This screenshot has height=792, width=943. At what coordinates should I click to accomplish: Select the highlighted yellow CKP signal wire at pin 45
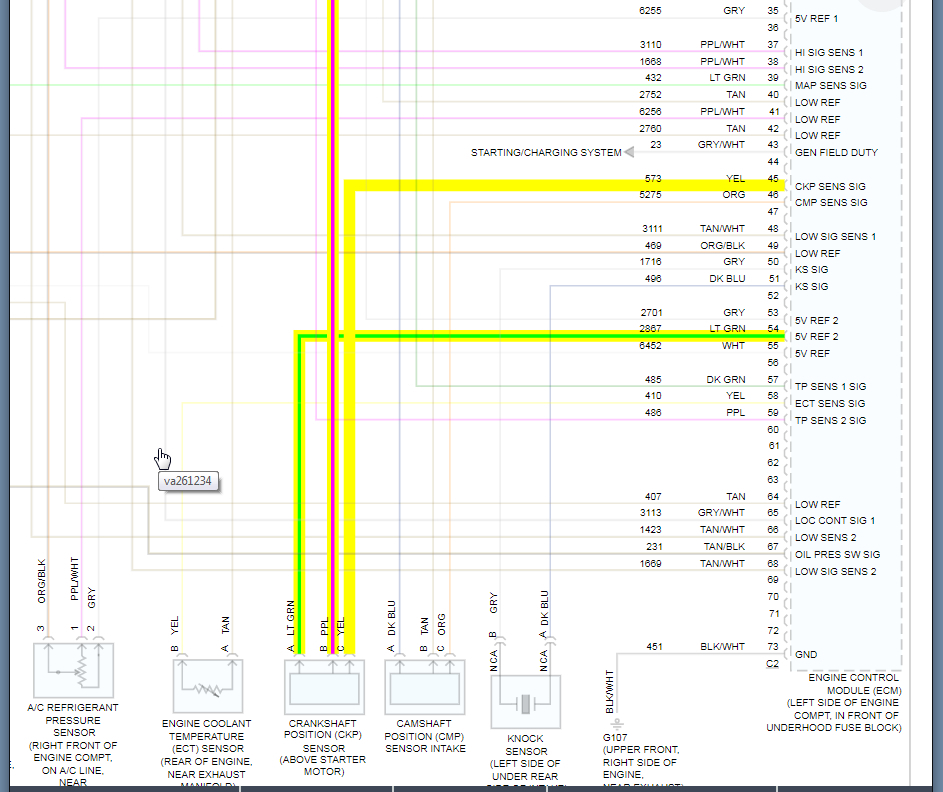pos(565,186)
